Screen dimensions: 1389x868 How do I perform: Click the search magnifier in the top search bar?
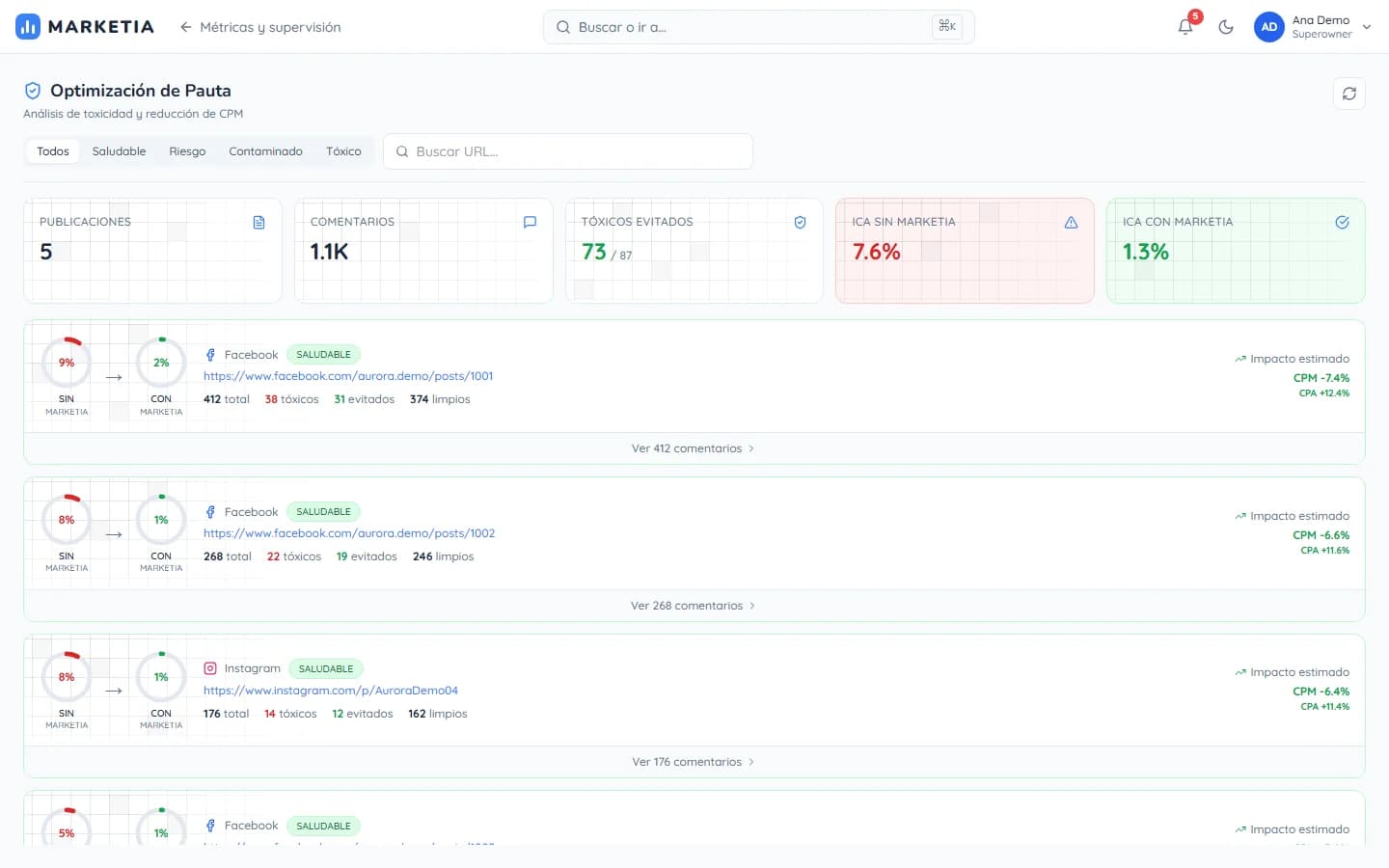[563, 27]
